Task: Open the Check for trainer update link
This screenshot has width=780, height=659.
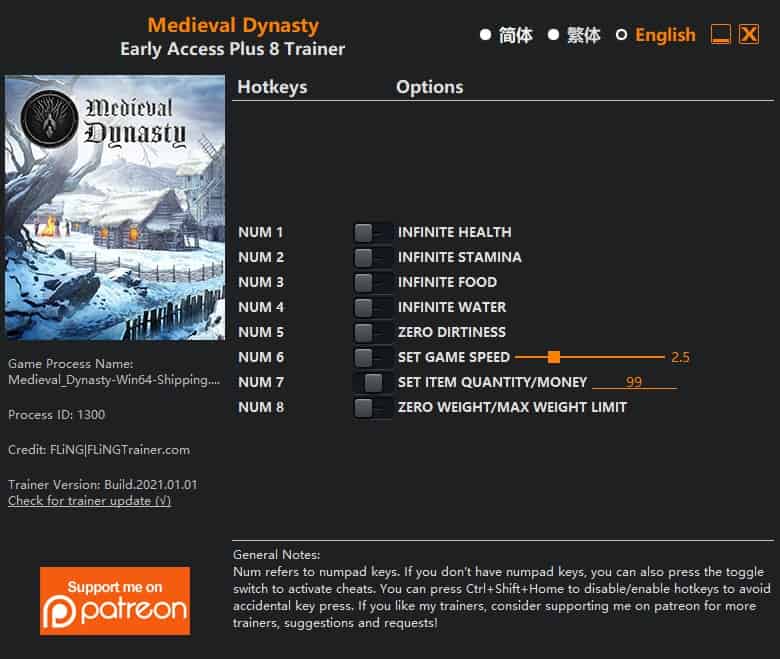Action: [90, 501]
